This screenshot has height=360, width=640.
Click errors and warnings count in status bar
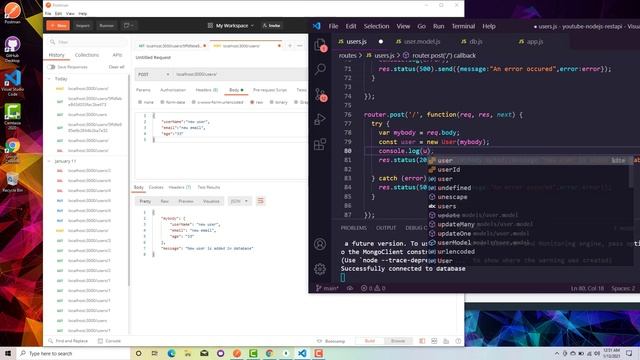(373, 288)
